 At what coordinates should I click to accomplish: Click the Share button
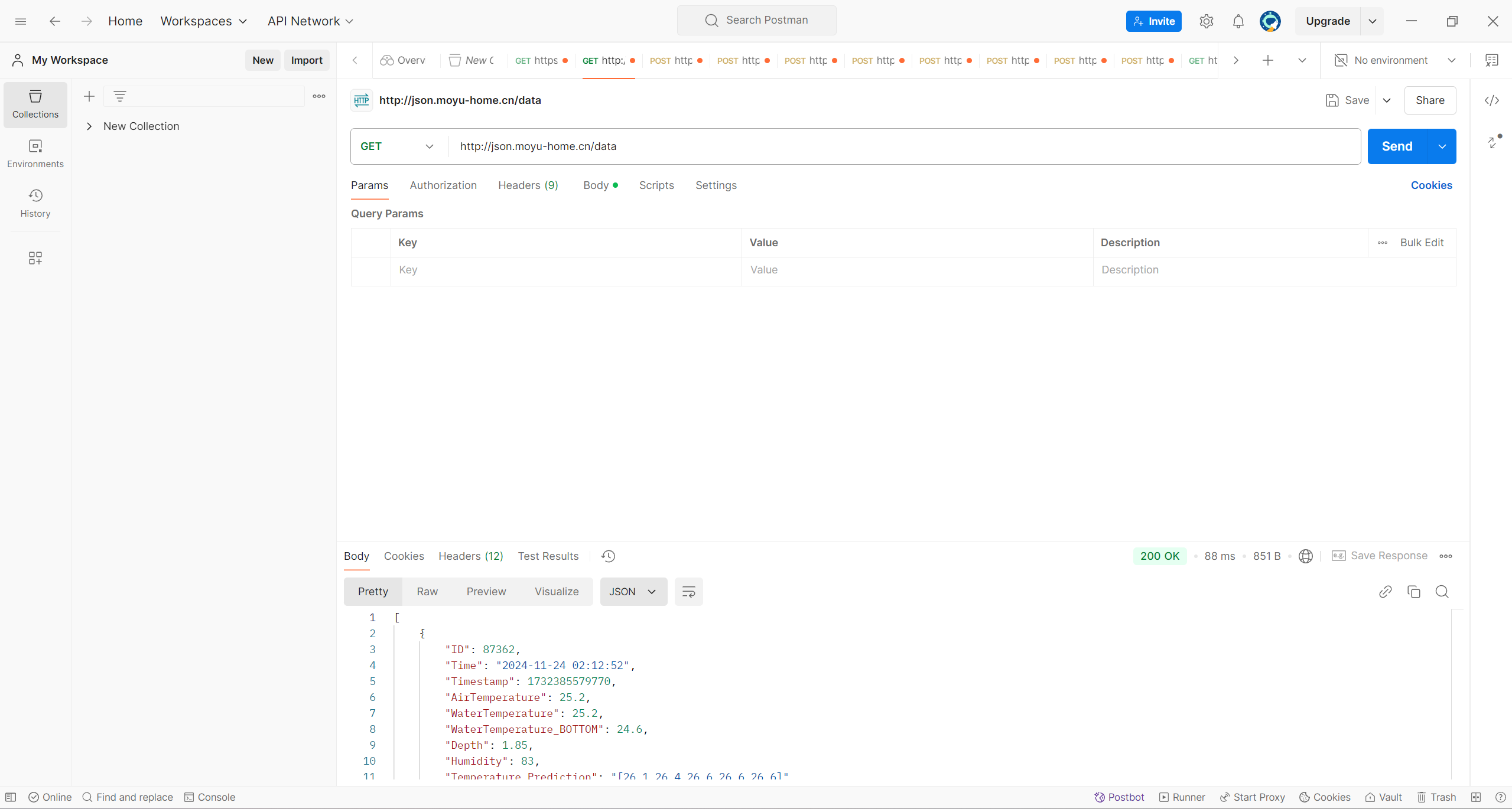coord(1430,100)
